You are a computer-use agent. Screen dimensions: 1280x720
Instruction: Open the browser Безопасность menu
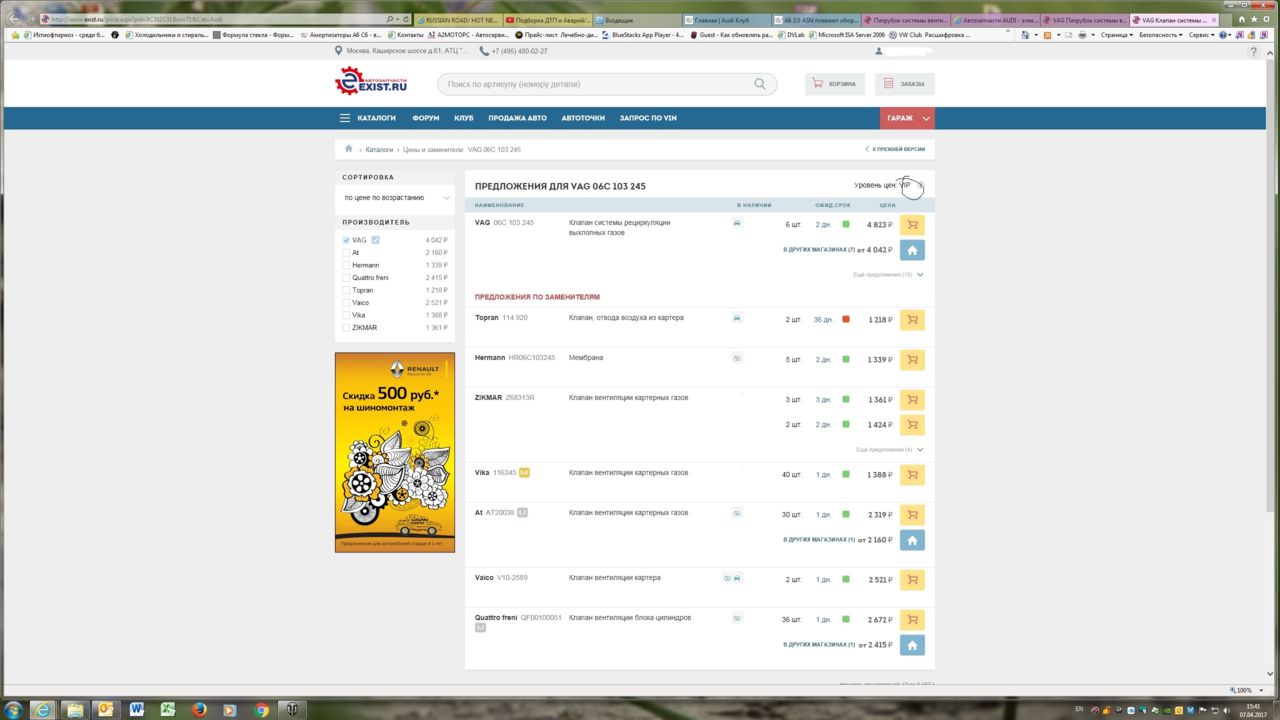pyautogui.click(x=1161, y=35)
